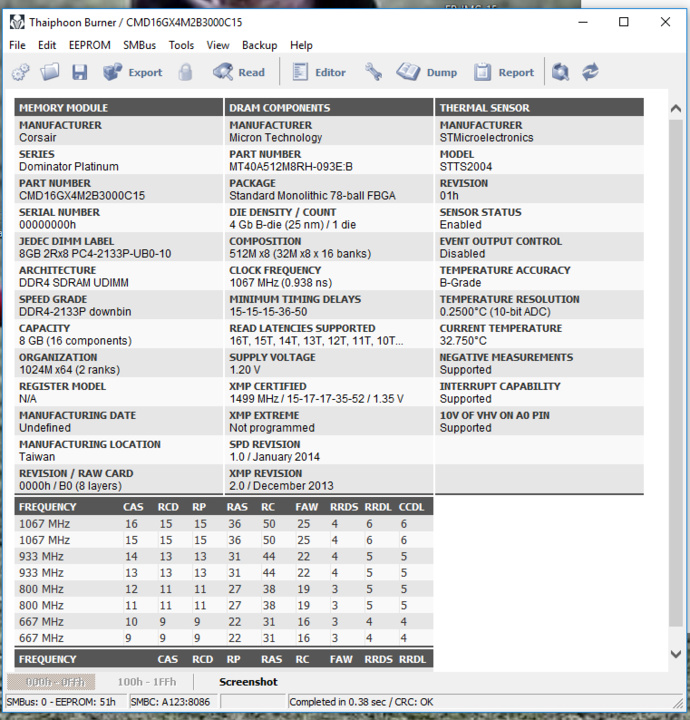Click the Read toolbar button

tap(239, 72)
